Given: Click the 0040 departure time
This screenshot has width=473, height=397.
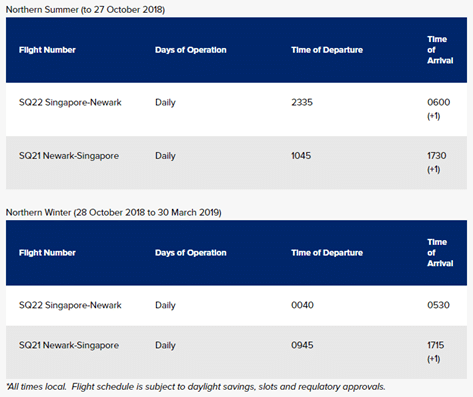Looking at the screenshot, I should [x=302, y=305].
